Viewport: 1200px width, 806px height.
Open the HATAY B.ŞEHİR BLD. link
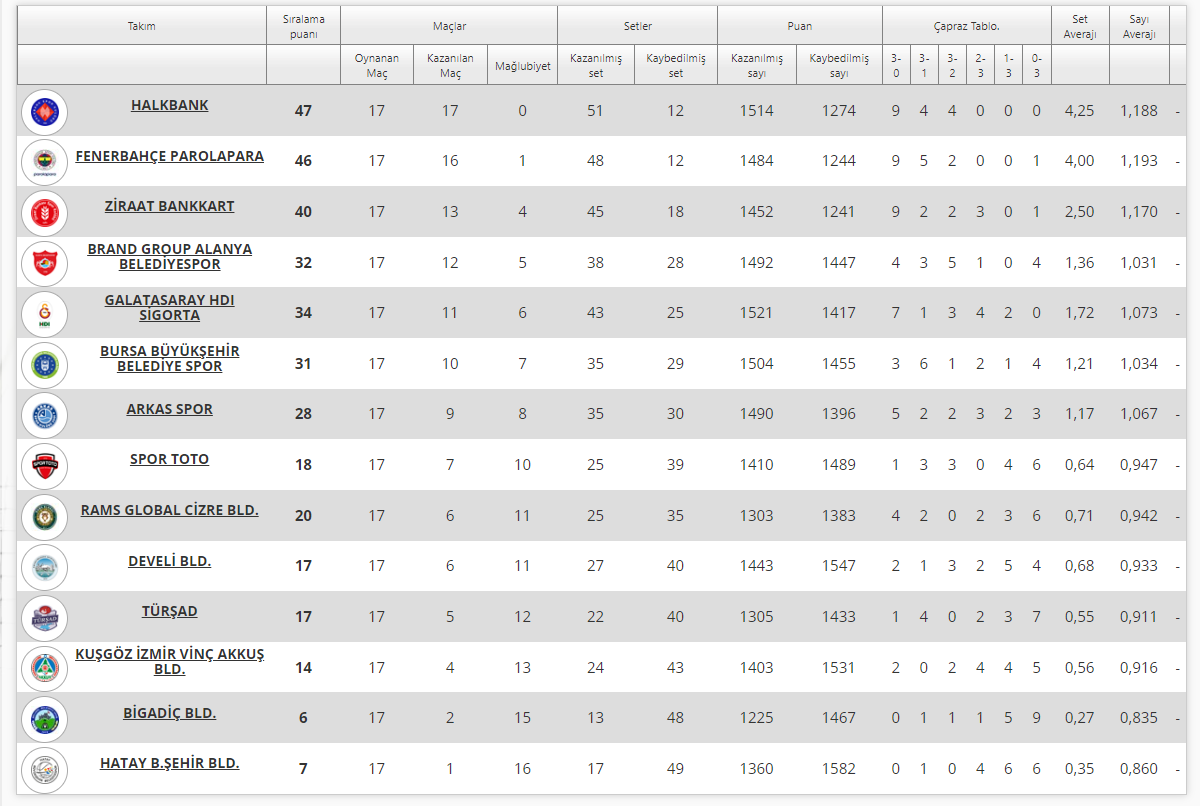tap(170, 763)
